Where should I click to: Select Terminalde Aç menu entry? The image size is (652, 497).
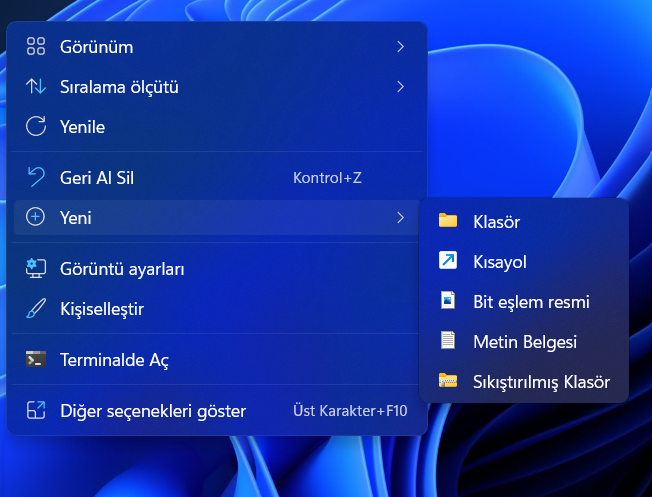(x=217, y=360)
